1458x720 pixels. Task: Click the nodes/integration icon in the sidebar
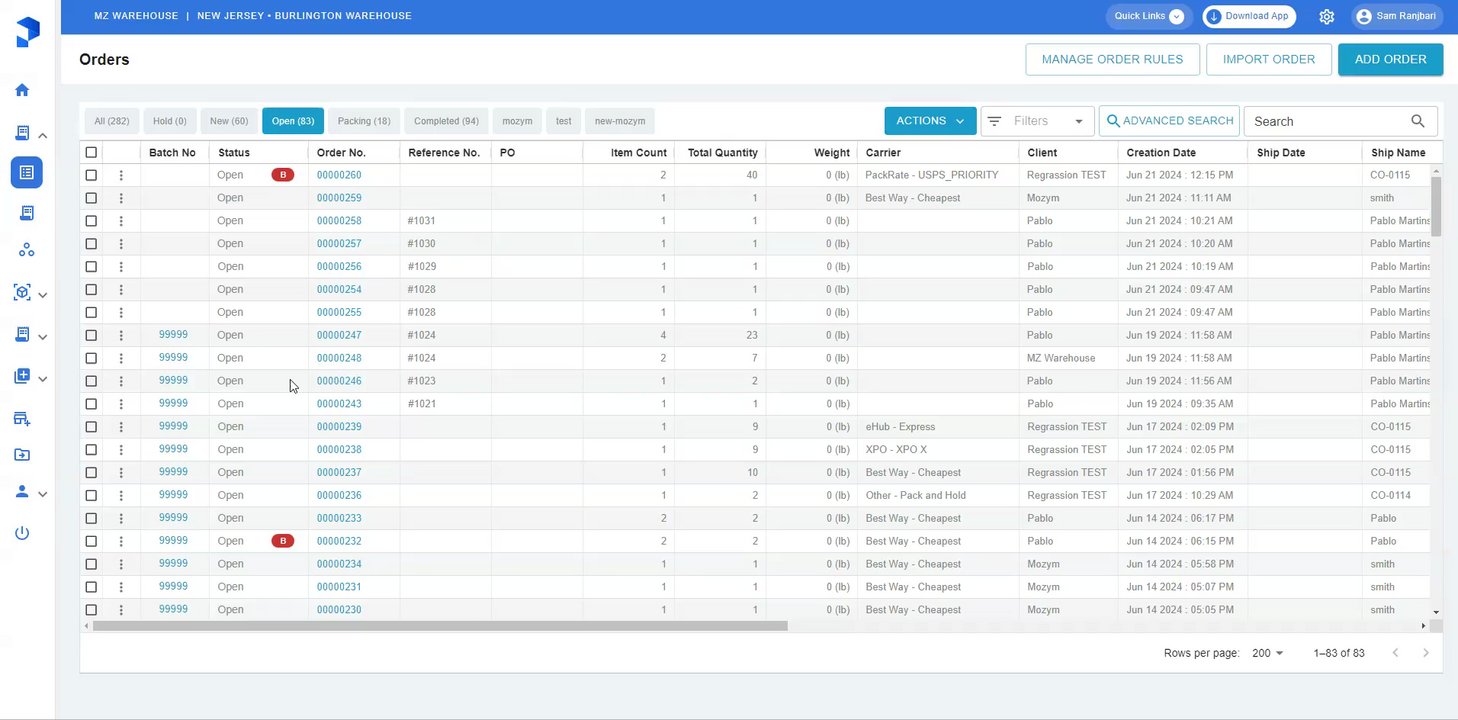click(x=27, y=250)
